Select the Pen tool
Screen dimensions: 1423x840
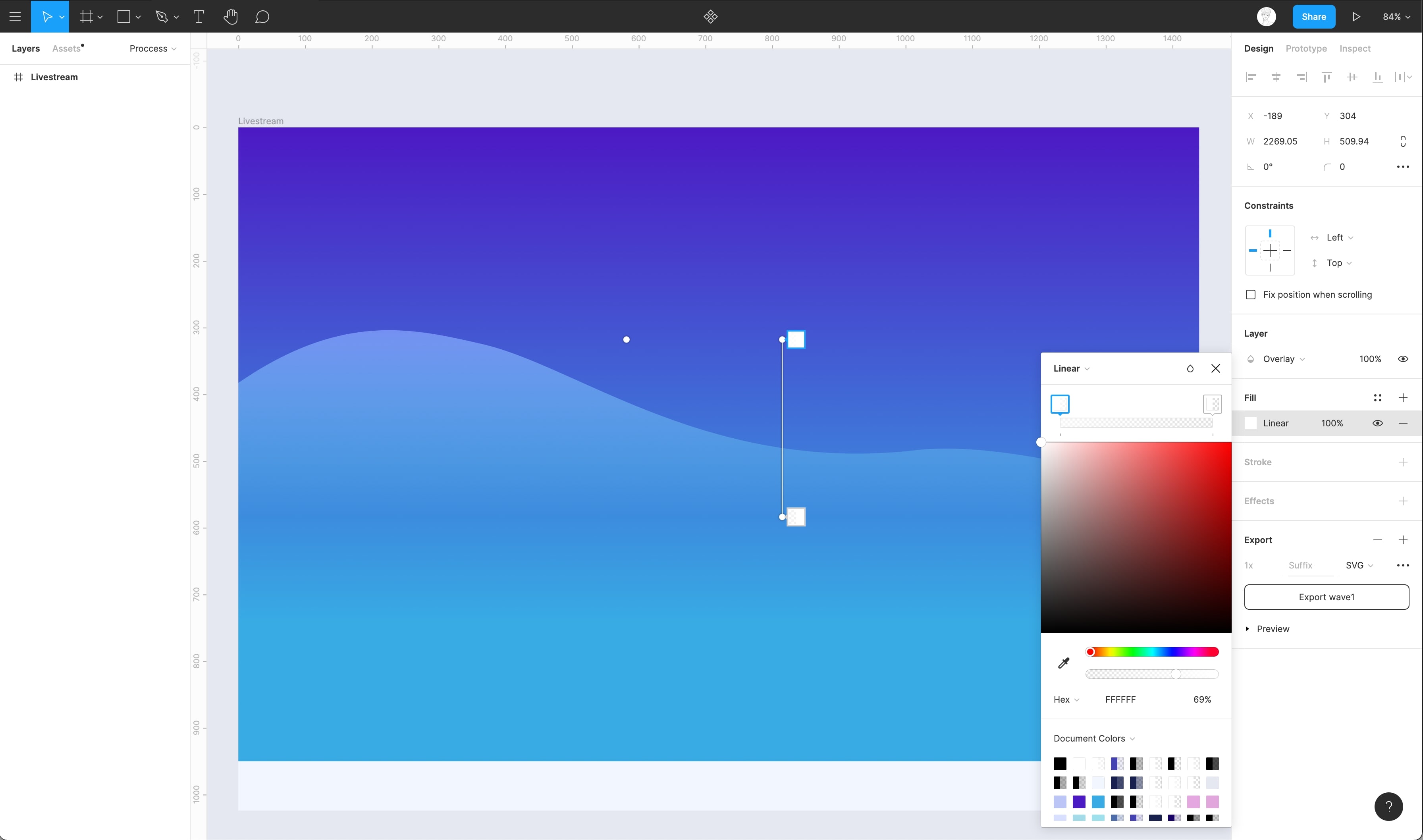click(x=162, y=16)
